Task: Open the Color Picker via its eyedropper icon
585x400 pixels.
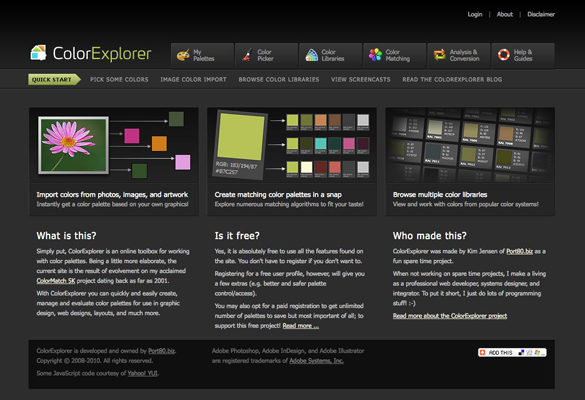Action: coord(247,56)
